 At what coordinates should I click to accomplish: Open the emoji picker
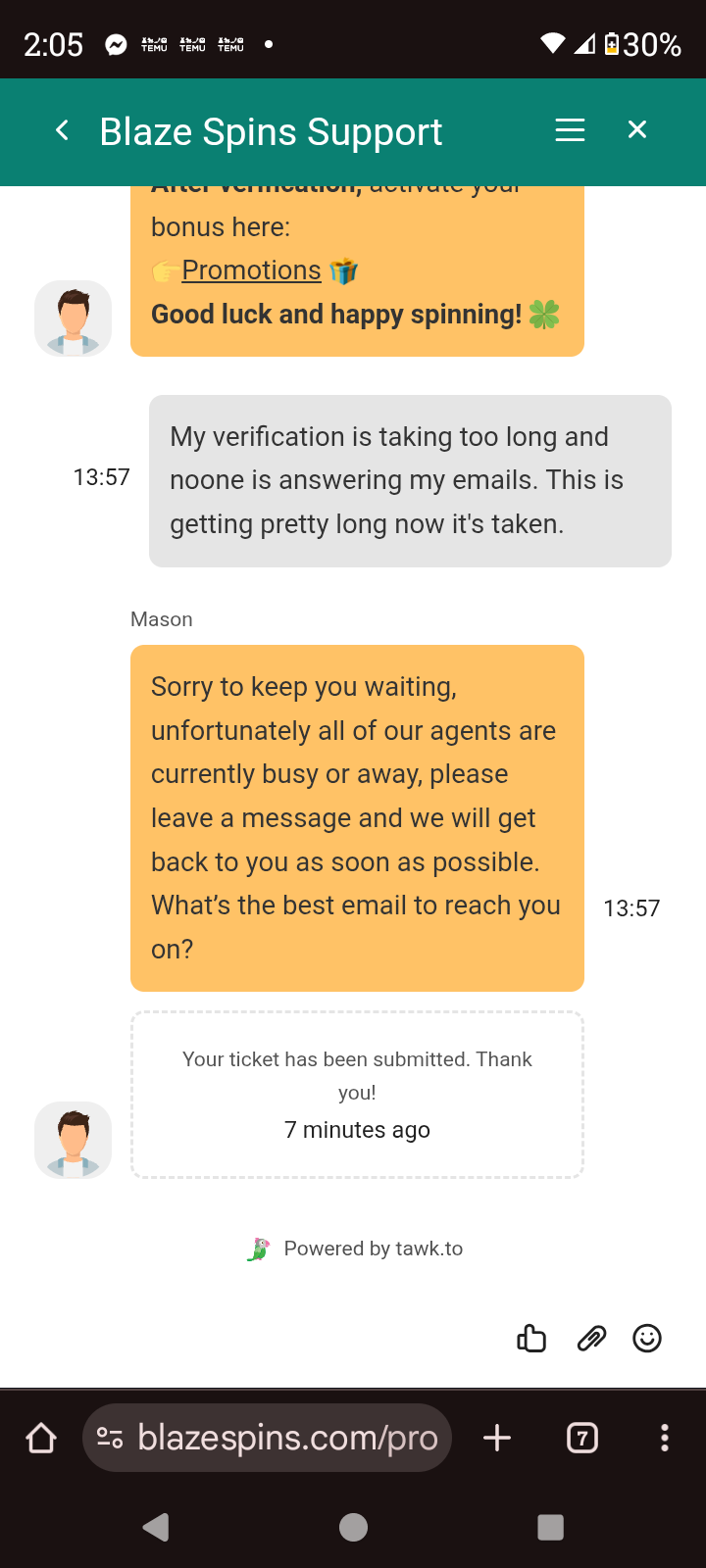click(x=647, y=1338)
